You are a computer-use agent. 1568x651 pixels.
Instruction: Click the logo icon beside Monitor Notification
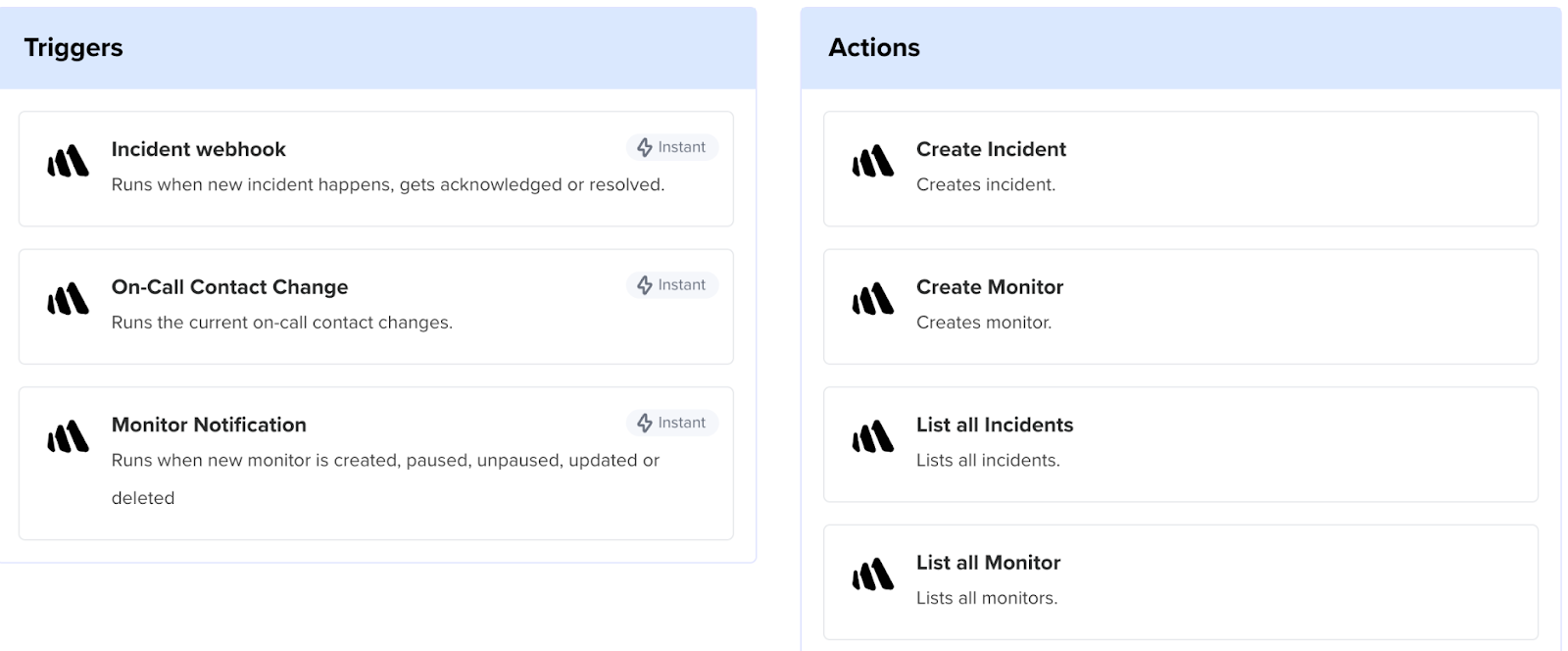coord(68,437)
